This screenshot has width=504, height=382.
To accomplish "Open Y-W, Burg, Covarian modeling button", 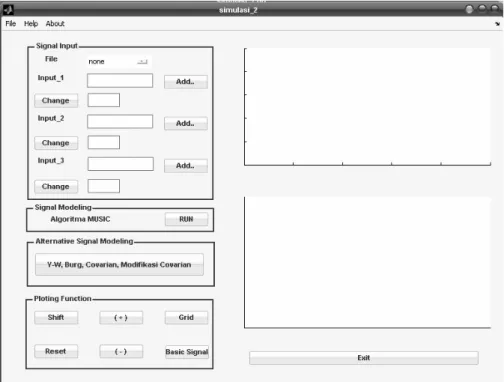I will (119, 265).
